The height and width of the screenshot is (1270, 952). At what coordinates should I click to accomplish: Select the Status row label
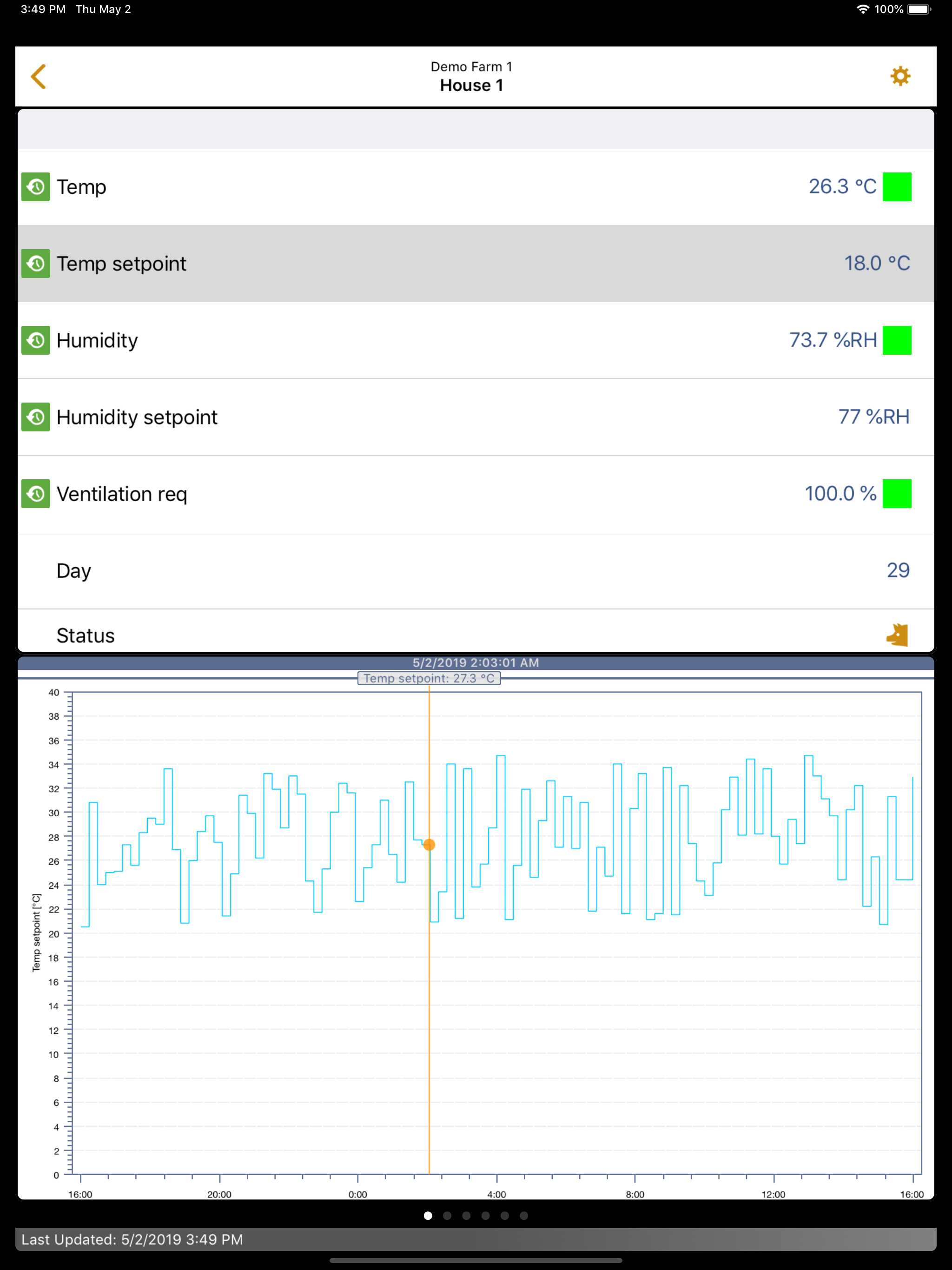pos(86,635)
